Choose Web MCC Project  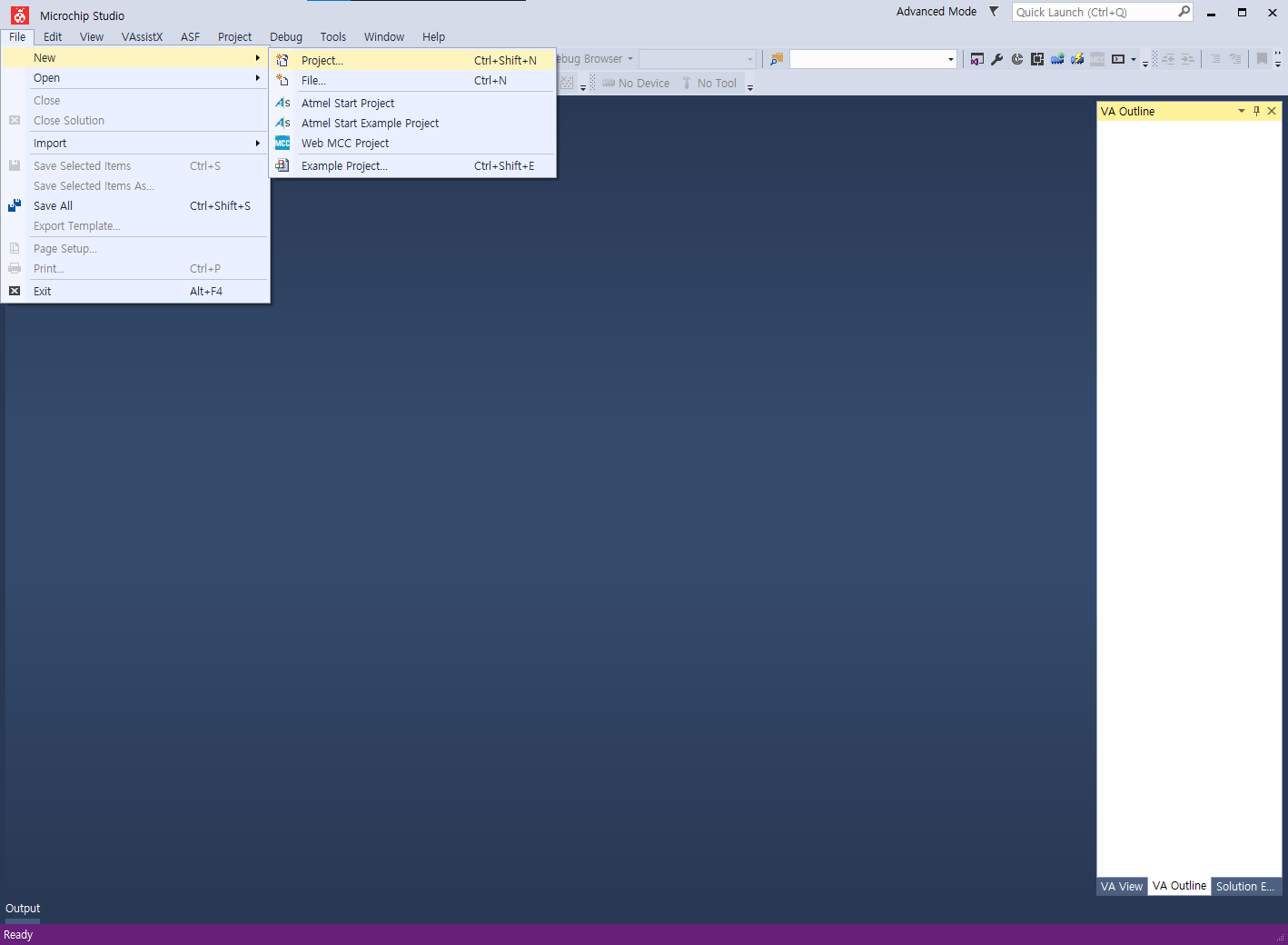point(413,143)
